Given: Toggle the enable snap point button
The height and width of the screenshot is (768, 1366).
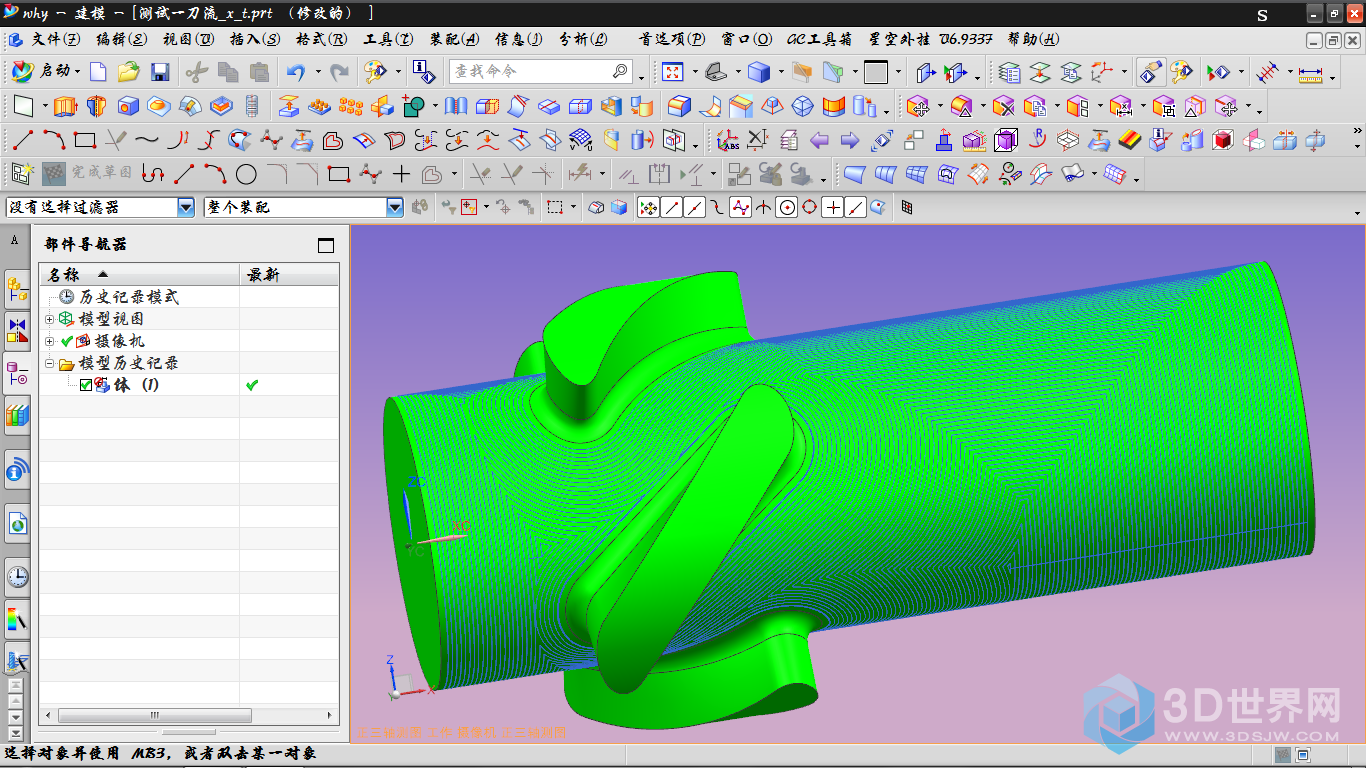Looking at the screenshot, I should 648,207.
